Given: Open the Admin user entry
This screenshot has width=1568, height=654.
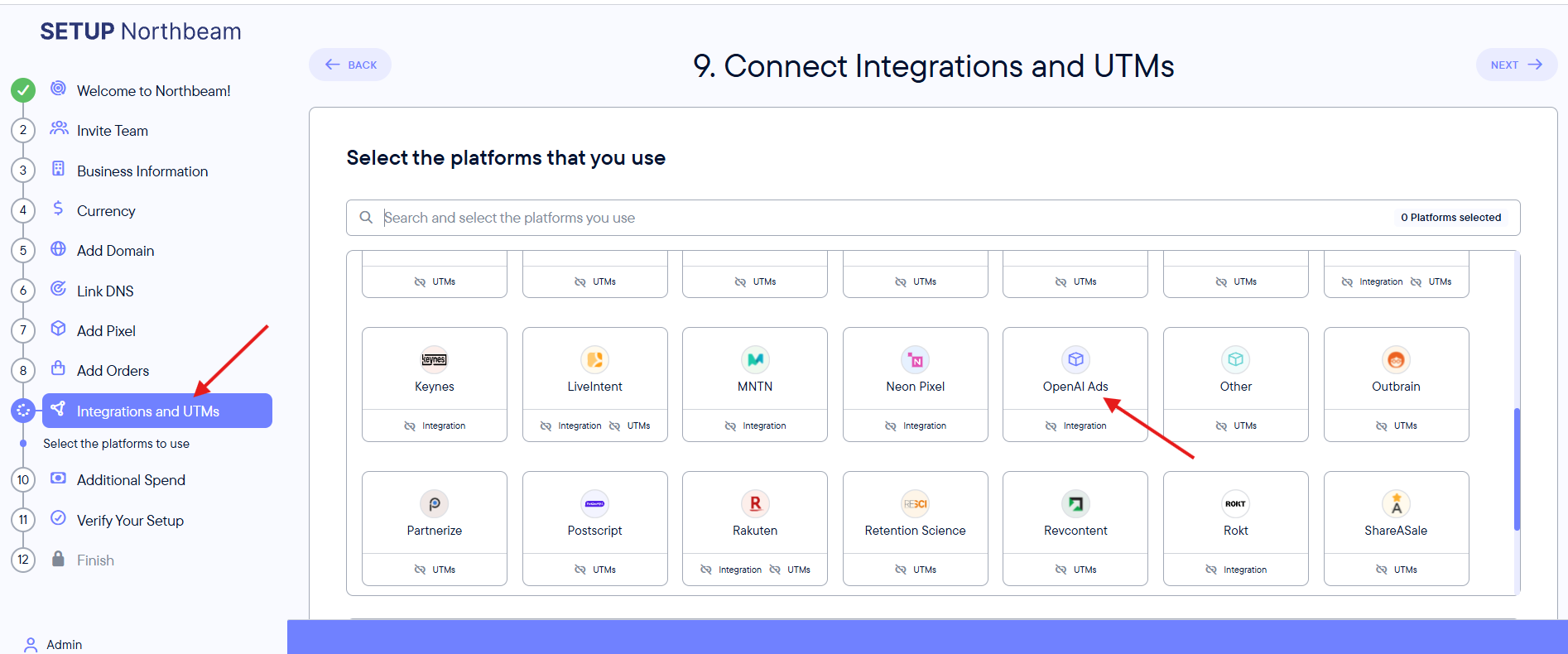Looking at the screenshot, I should 53,644.
